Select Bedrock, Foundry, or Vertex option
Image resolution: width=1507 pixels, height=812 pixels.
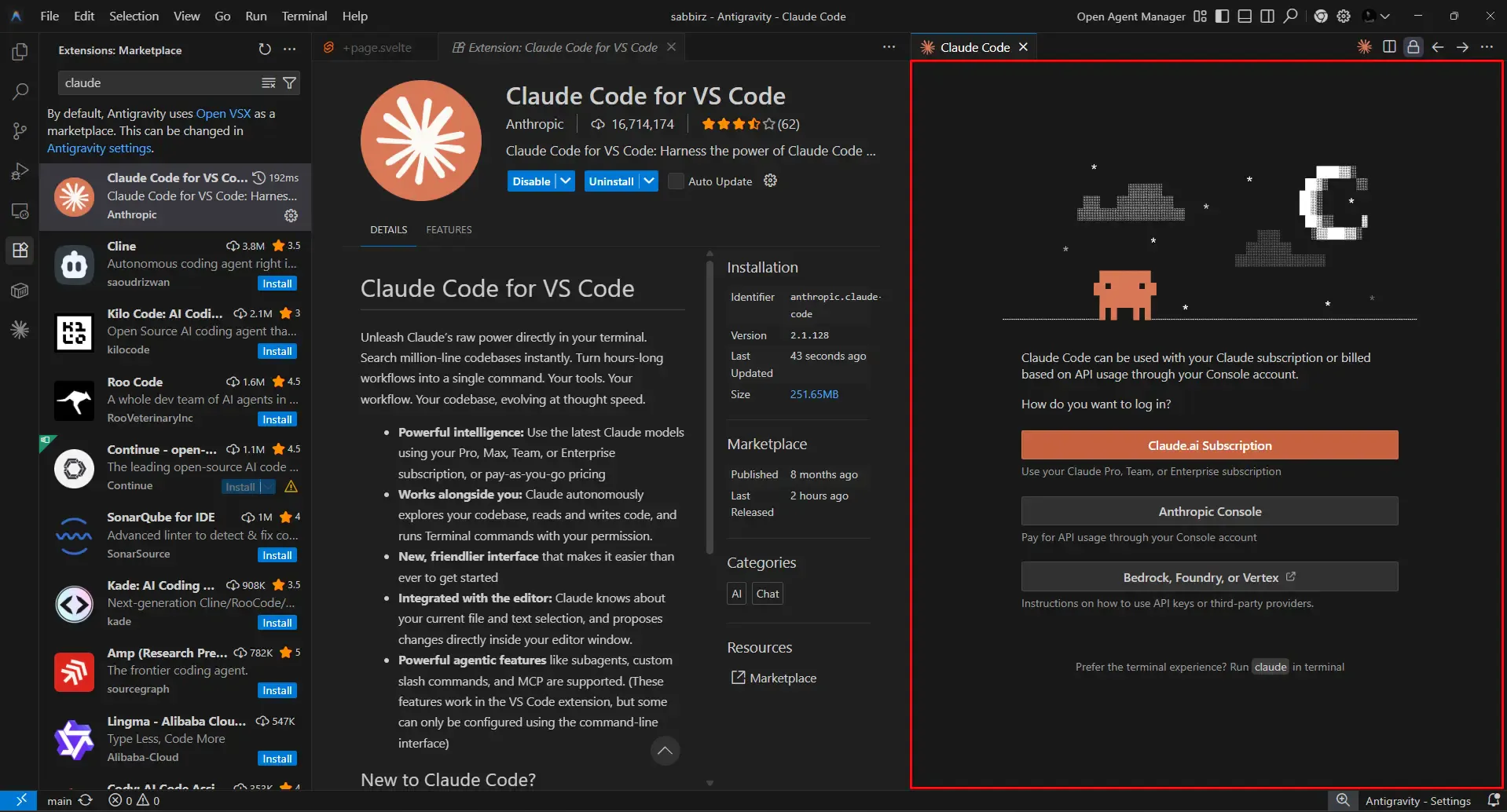(1209, 577)
